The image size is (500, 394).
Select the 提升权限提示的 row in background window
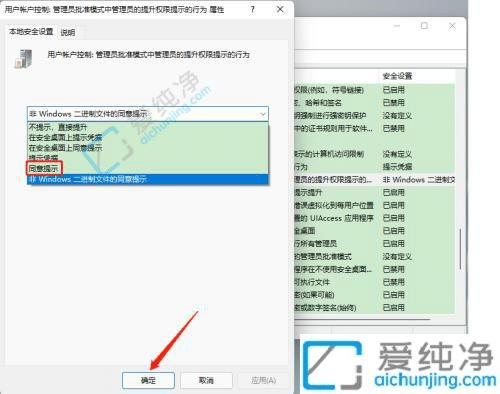pos(374,180)
